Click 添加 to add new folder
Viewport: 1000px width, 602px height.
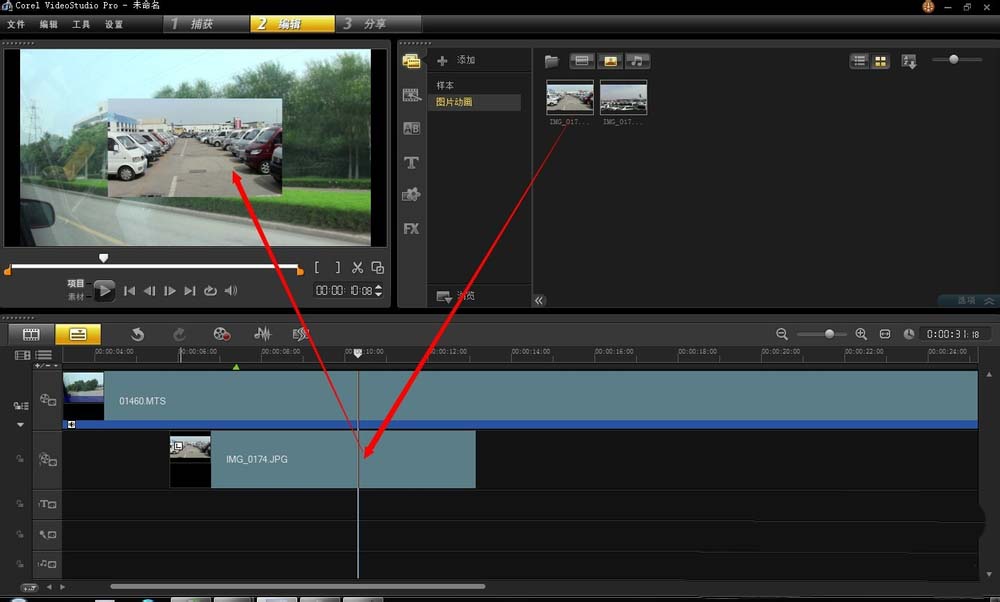[456, 60]
